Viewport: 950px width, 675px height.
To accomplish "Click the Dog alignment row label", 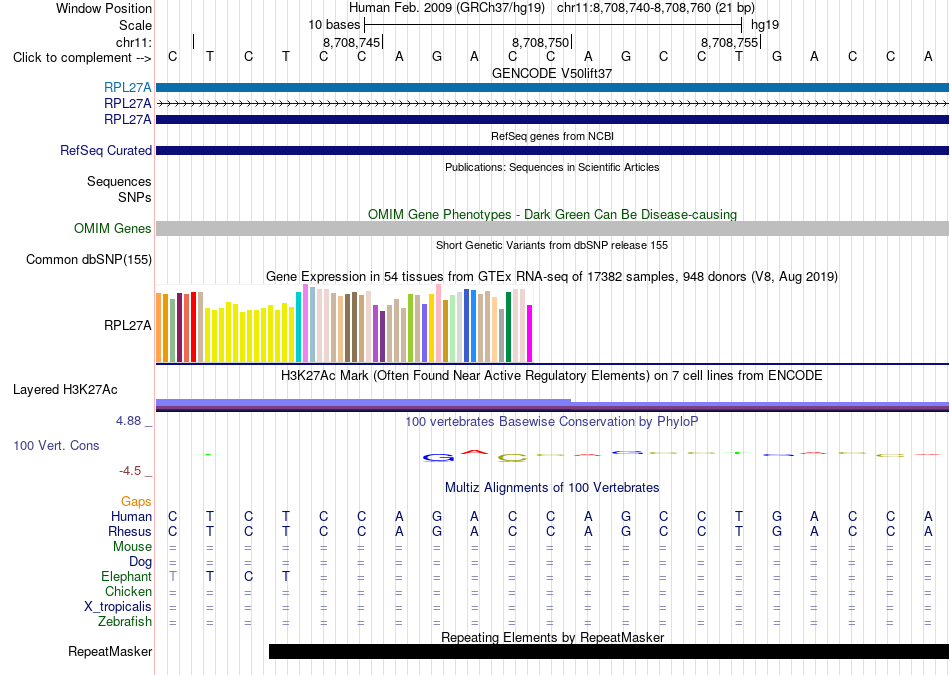I will pyautogui.click(x=140, y=562).
